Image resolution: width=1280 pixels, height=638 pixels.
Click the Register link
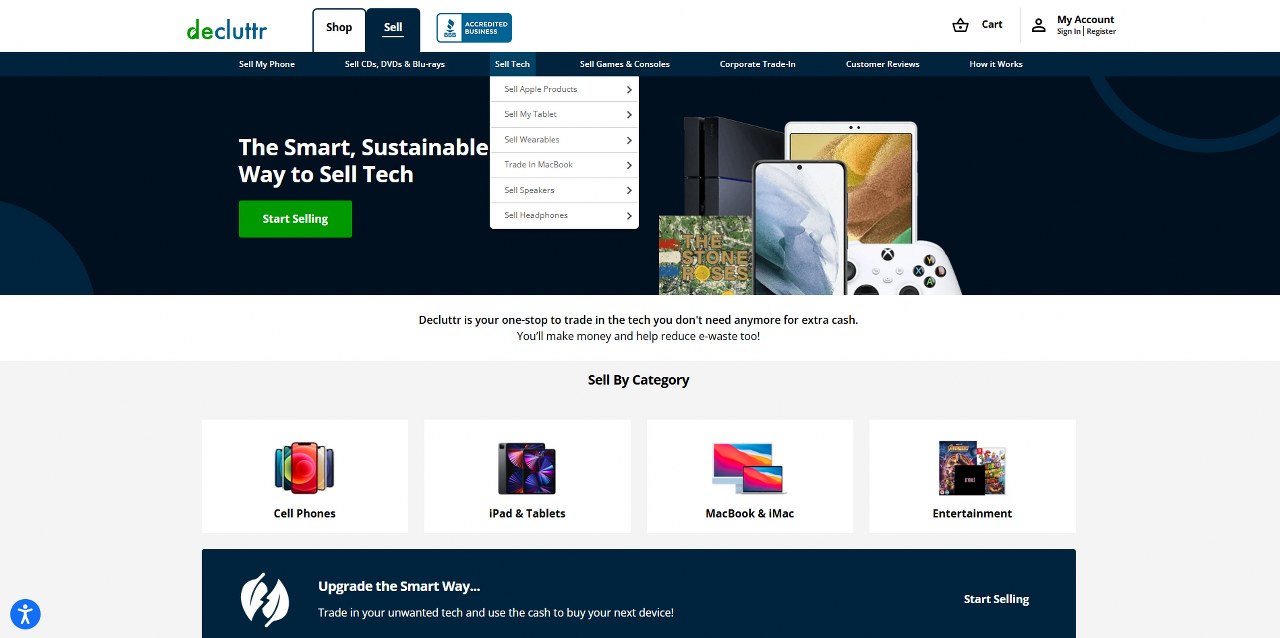point(1101,32)
